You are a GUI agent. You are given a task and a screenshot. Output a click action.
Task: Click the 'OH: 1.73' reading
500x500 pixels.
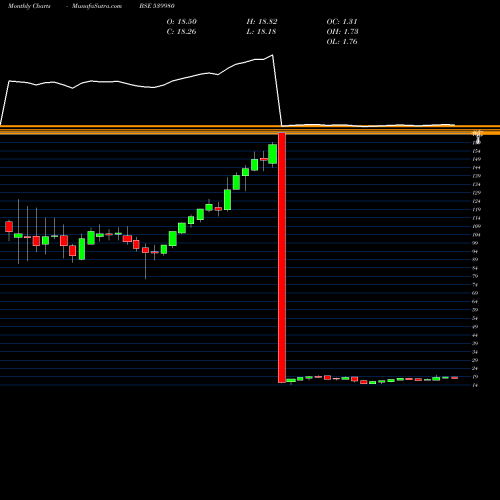click(x=342, y=32)
